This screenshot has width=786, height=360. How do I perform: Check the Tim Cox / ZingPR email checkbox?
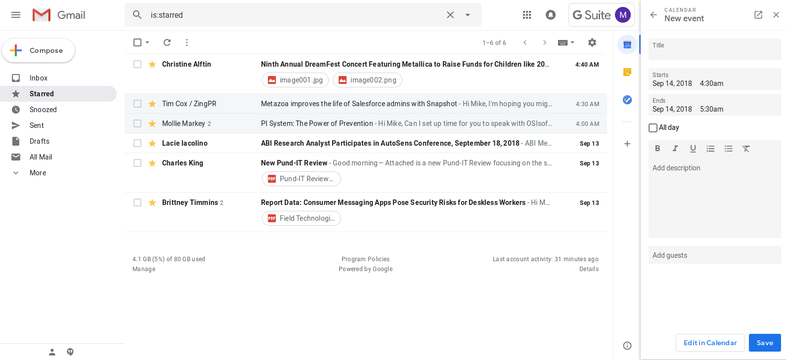(137, 104)
